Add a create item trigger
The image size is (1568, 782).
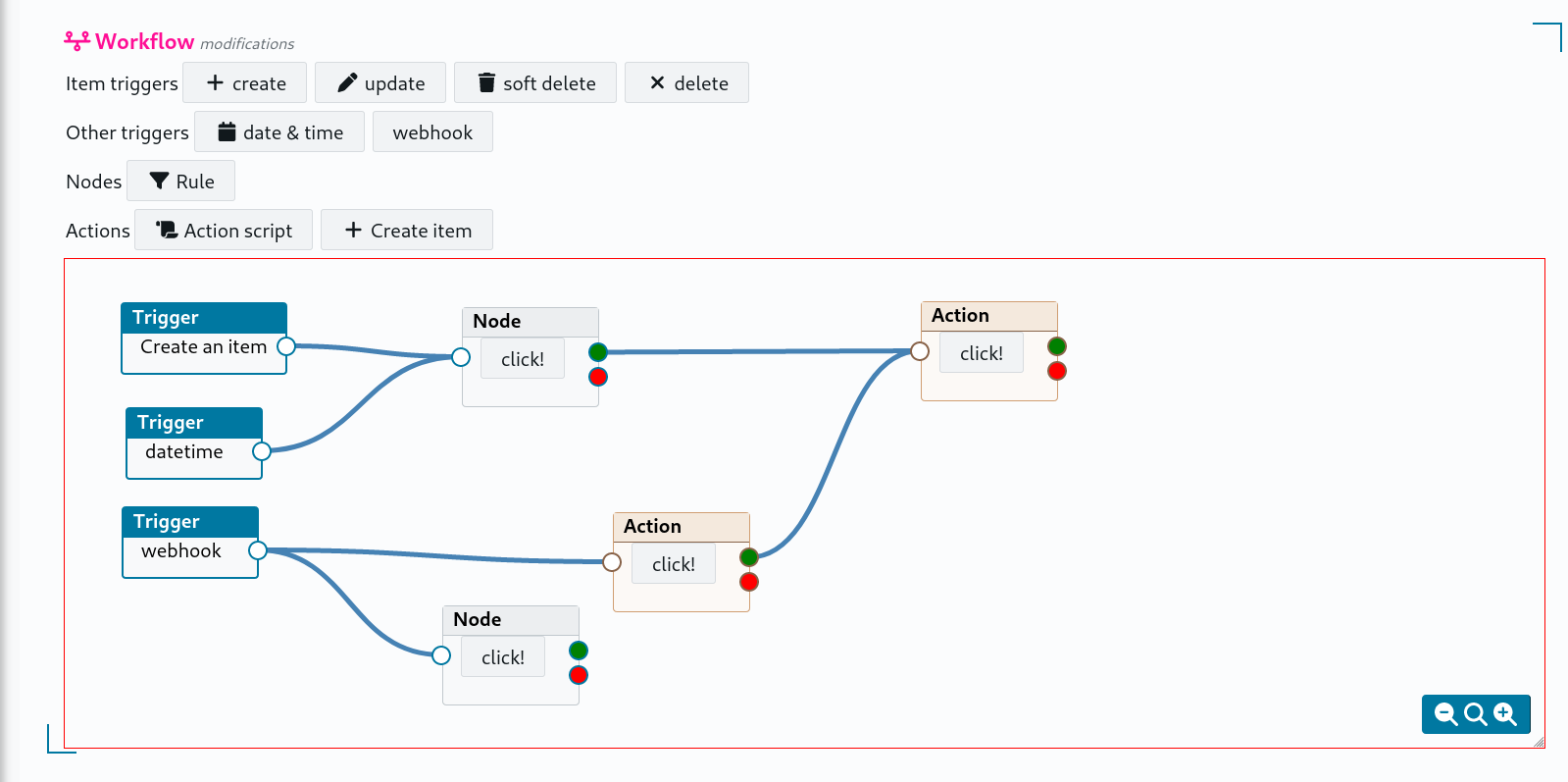[x=245, y=83]
